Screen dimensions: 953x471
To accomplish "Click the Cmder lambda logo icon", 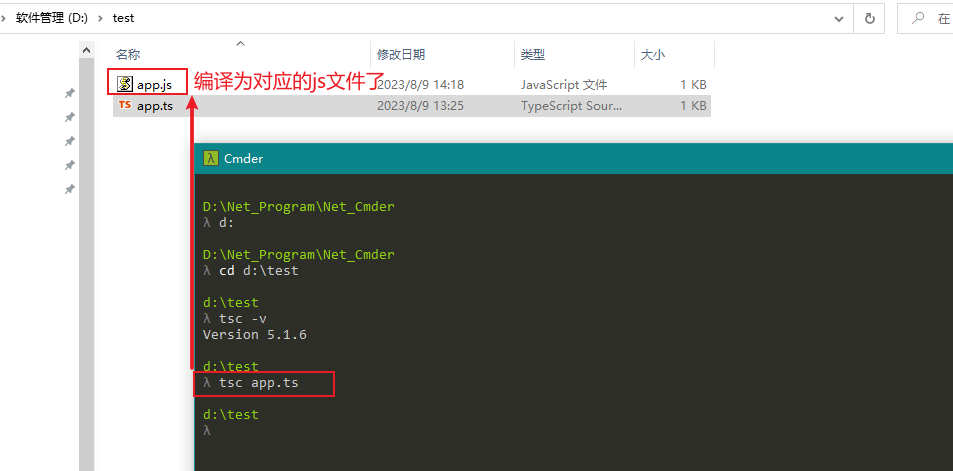I will pos(211,159).
